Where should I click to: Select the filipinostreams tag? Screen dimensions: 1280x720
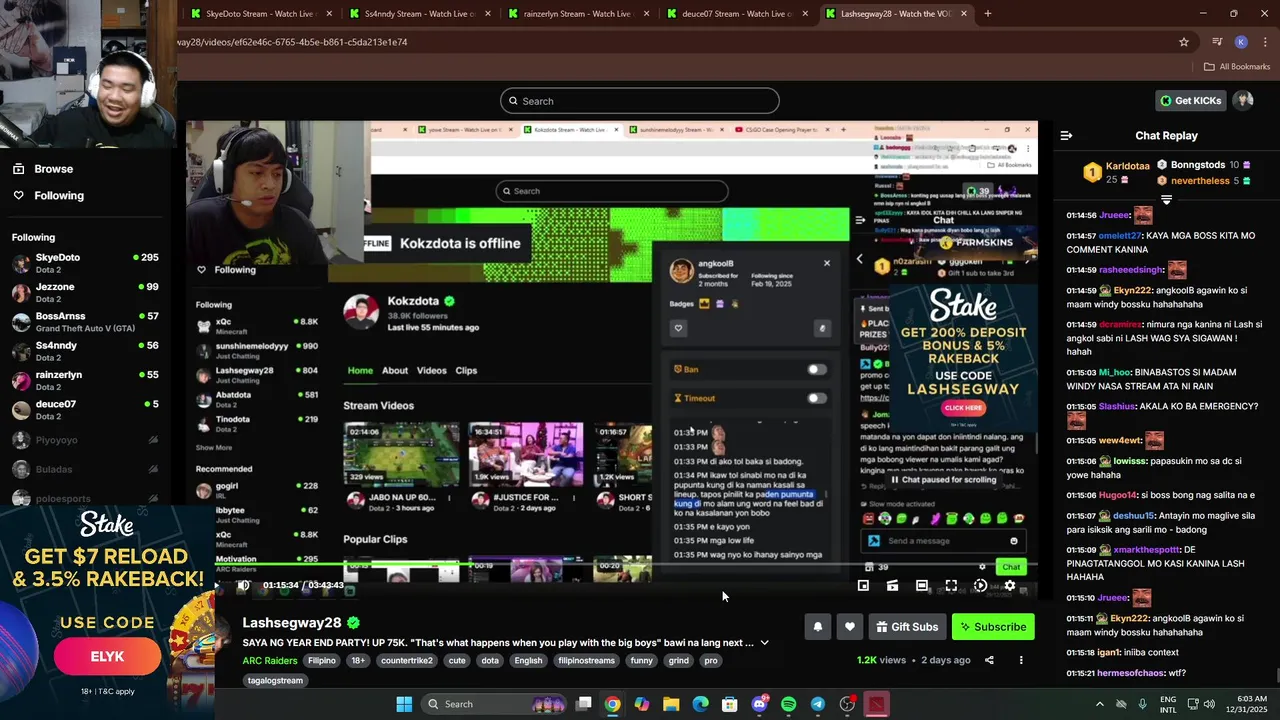click(586, 661)
